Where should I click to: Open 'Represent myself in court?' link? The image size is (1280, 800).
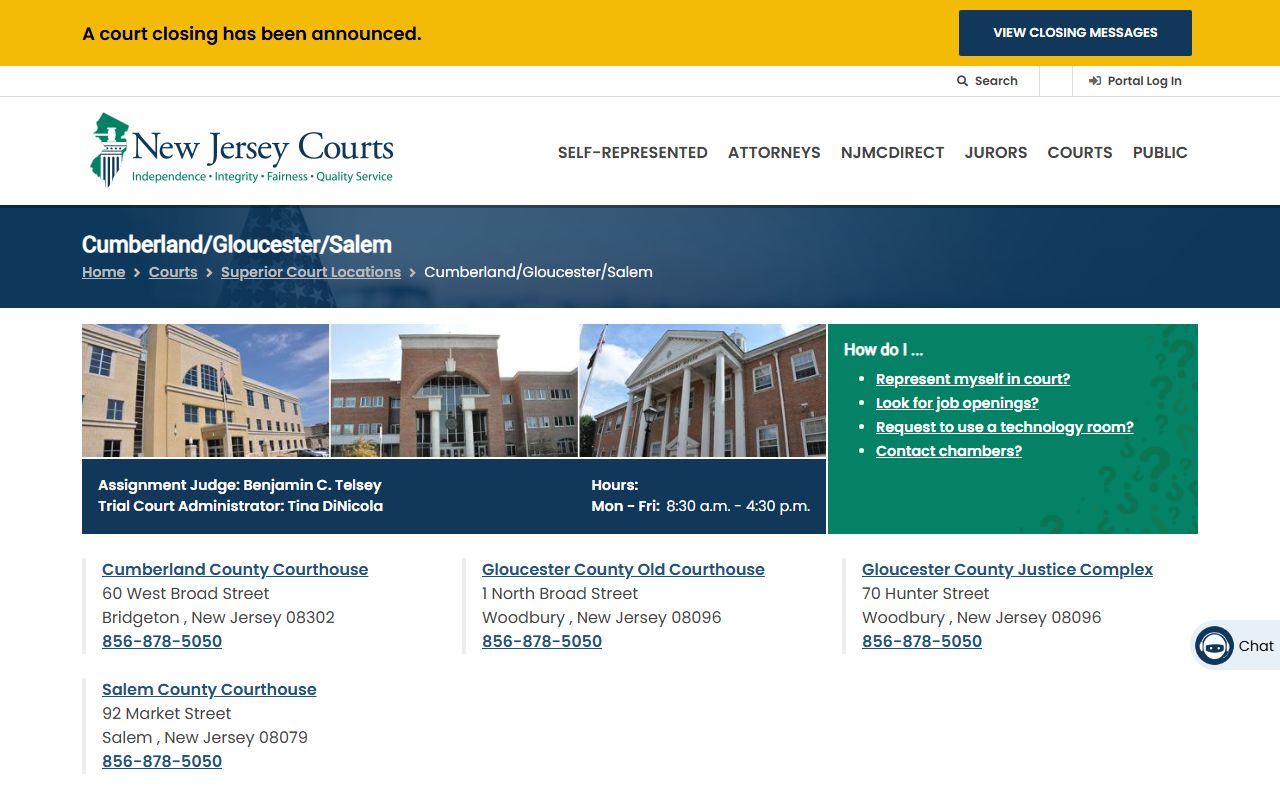(x=973, y=379)
